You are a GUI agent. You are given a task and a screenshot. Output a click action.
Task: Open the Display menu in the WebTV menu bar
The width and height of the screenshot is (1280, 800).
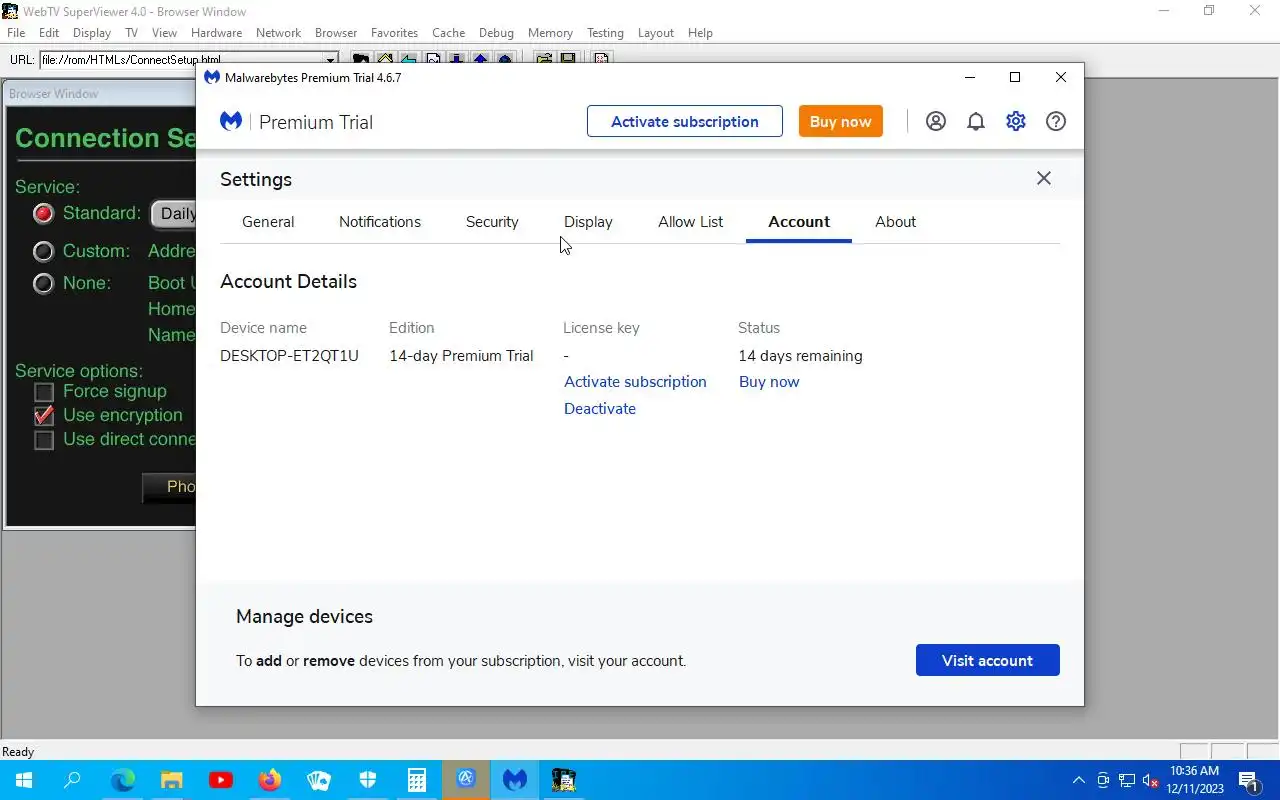click(92, 33)
